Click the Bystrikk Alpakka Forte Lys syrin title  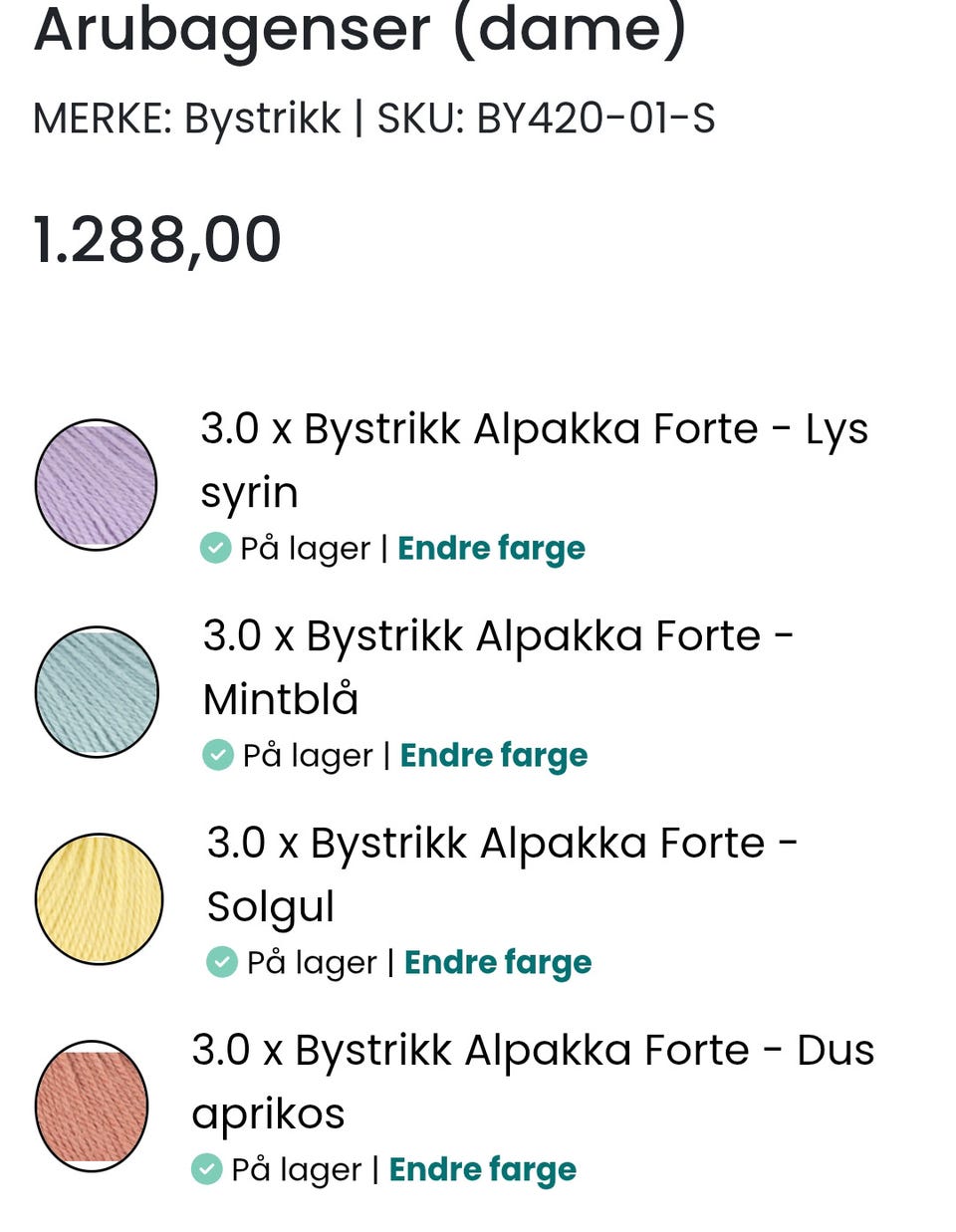534,460
